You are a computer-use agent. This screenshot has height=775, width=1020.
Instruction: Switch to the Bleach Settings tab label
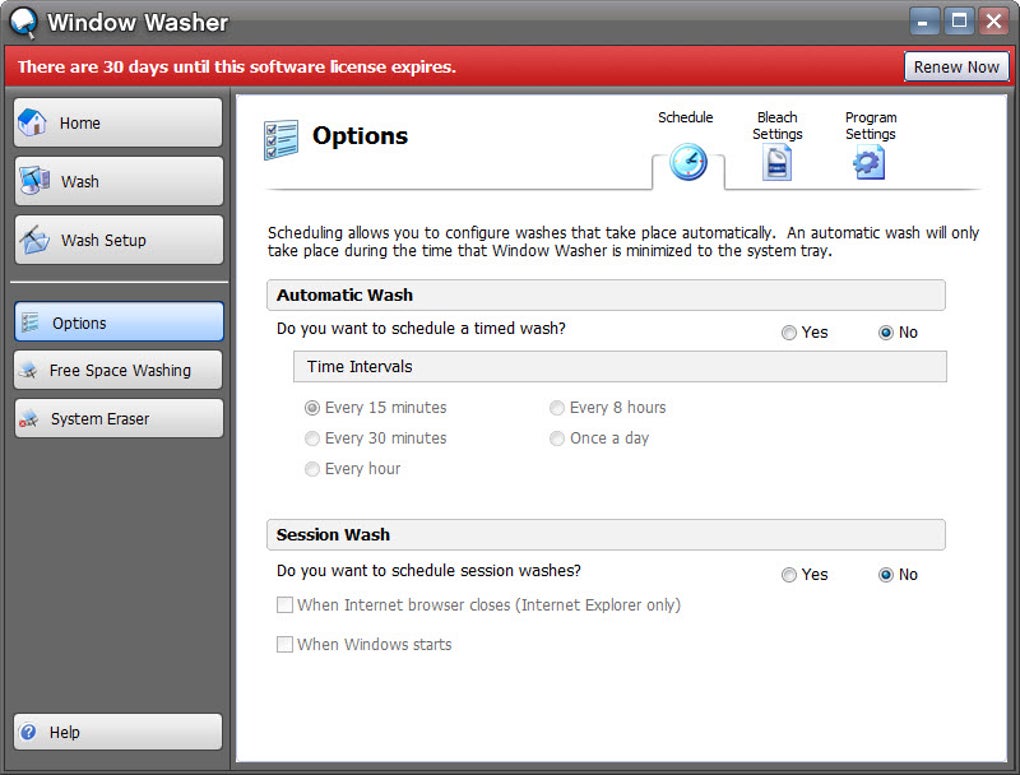777,126
